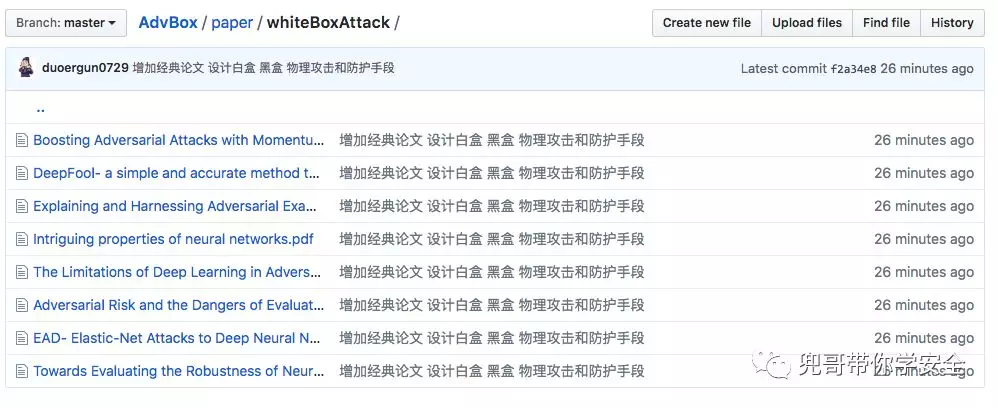Click file icon beside Intriguing properties pdf

click(22, 239)
